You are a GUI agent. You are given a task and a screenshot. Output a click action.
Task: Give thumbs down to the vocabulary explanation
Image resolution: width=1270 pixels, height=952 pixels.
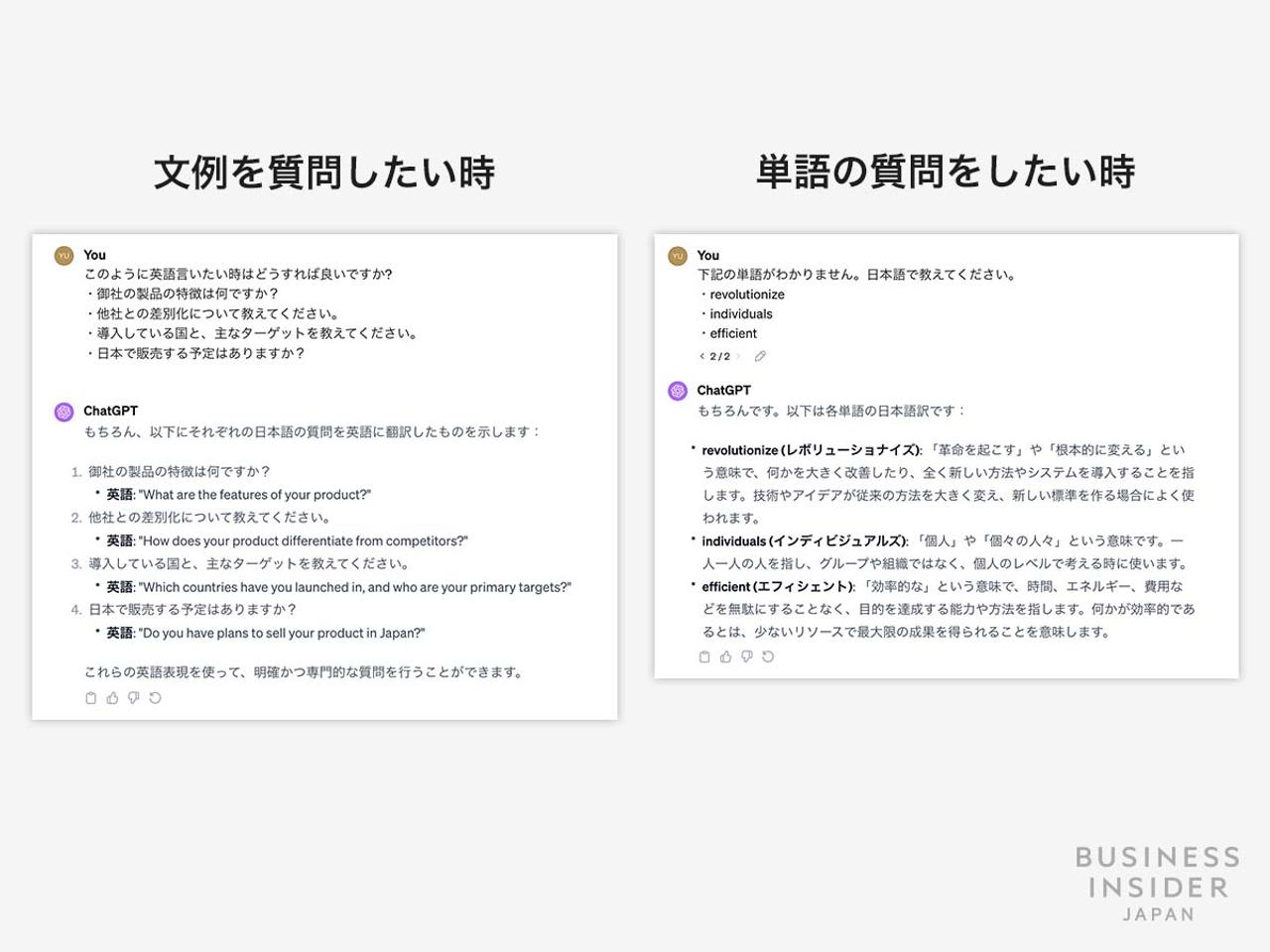[x=746, y=656]
